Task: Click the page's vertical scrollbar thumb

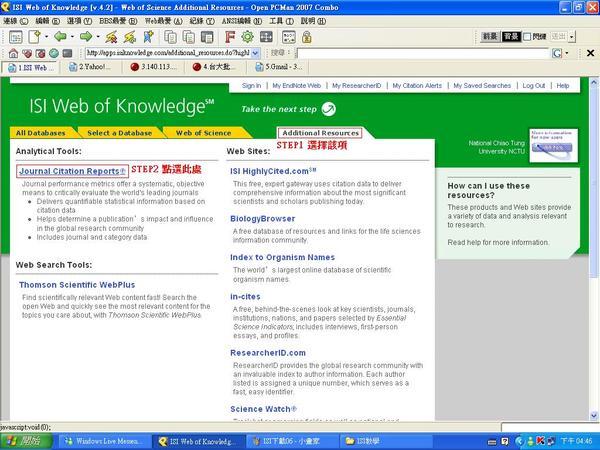Action: click(x=594, y=183)
